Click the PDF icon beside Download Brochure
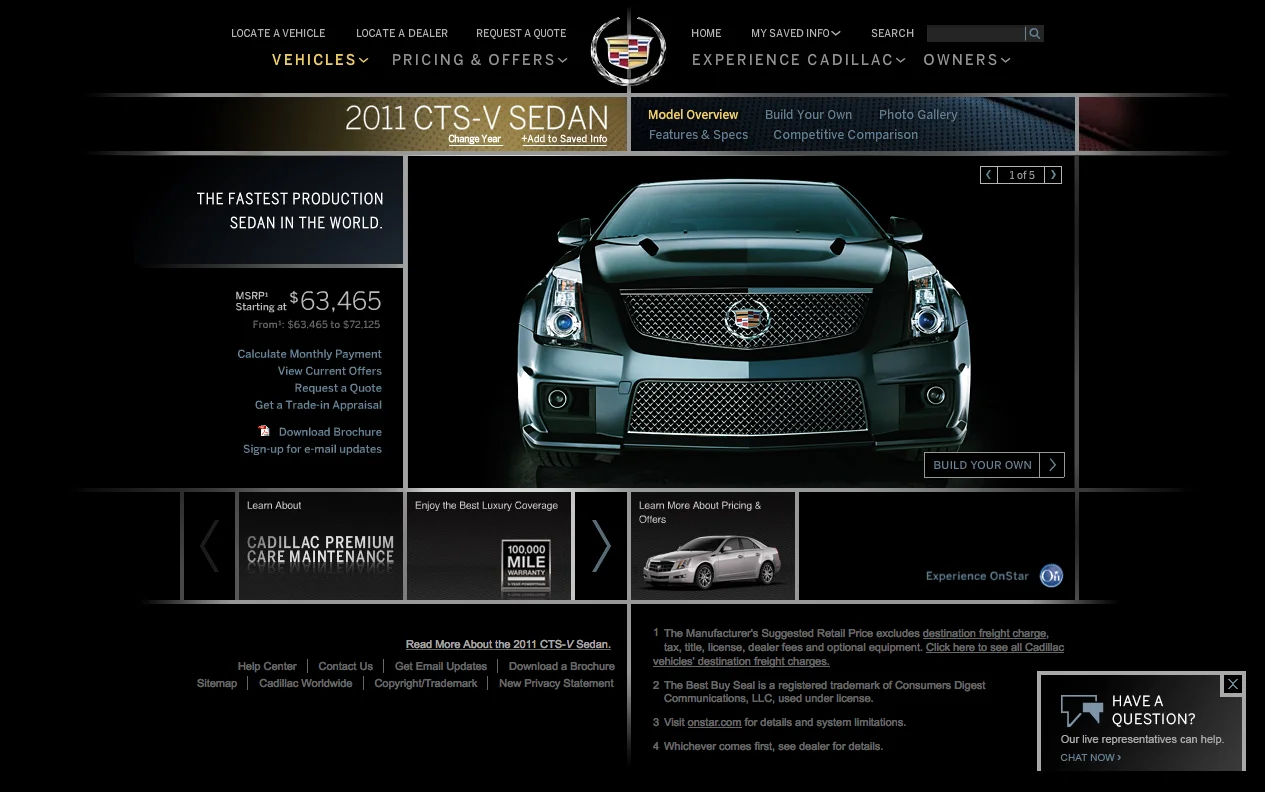This screenshot has height=792, width=1265. [x=264, y=431]
